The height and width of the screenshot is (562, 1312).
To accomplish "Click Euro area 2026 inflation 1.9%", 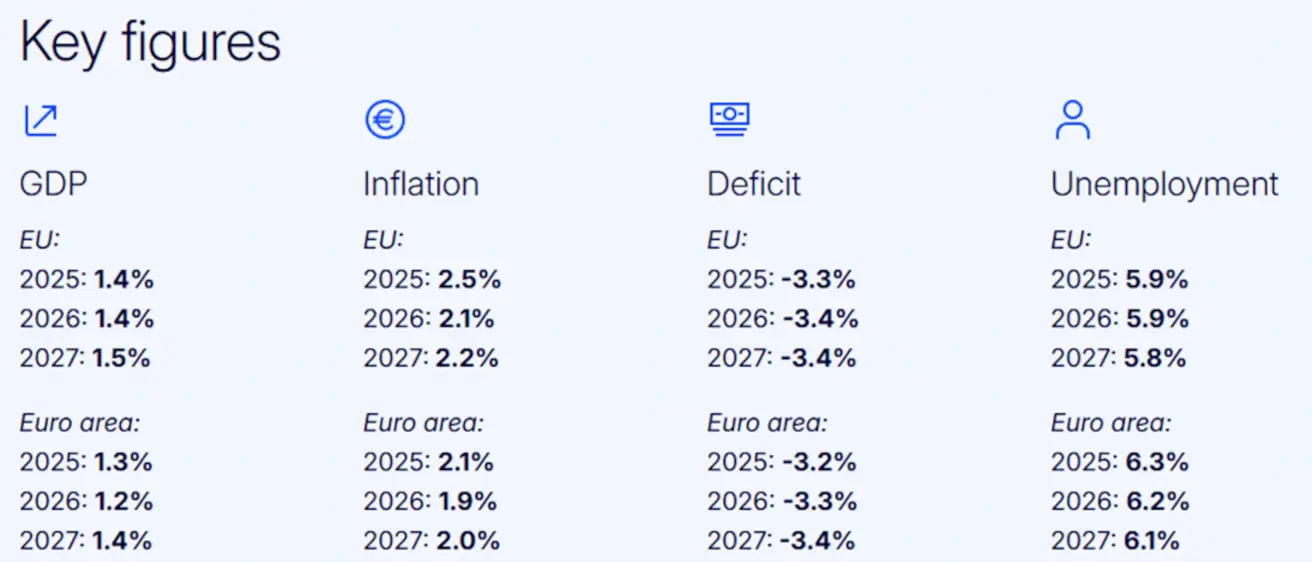I will (467, 501).
